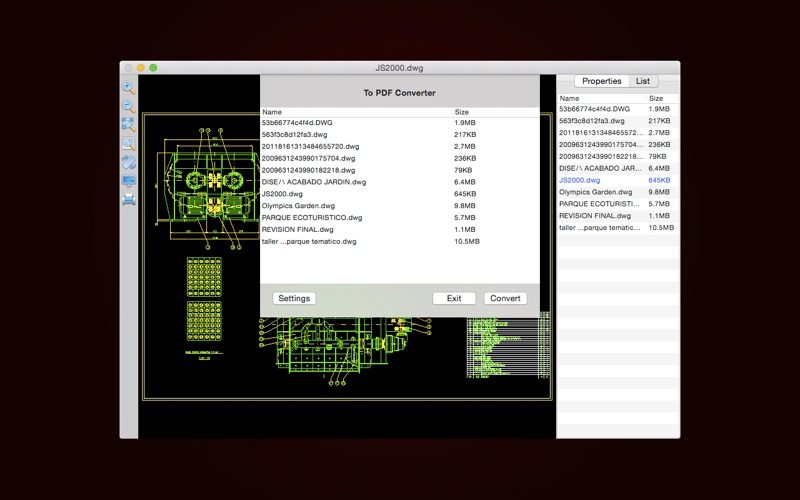Open taller ...parque tematic... in side panel
Image resolution: width=800 pixels, height=500 pixels.
point(618,228)
